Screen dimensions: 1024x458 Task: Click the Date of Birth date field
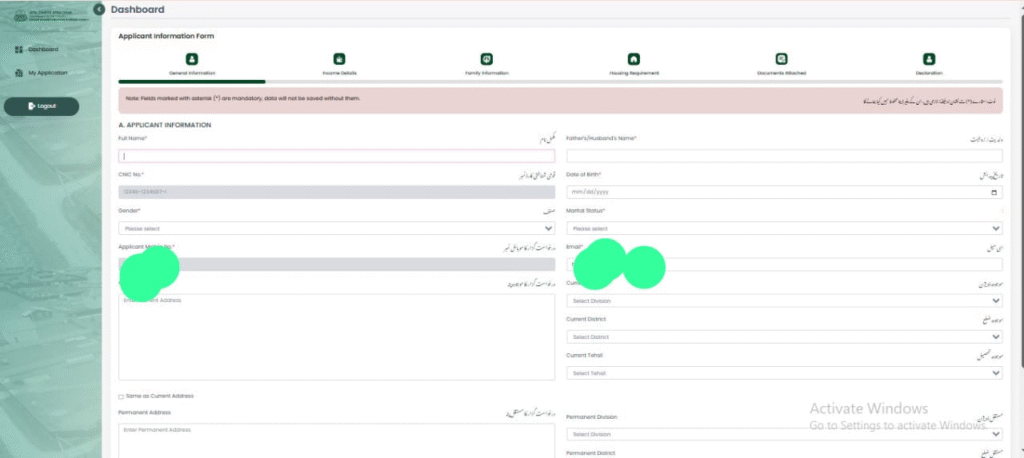point(784,192)
